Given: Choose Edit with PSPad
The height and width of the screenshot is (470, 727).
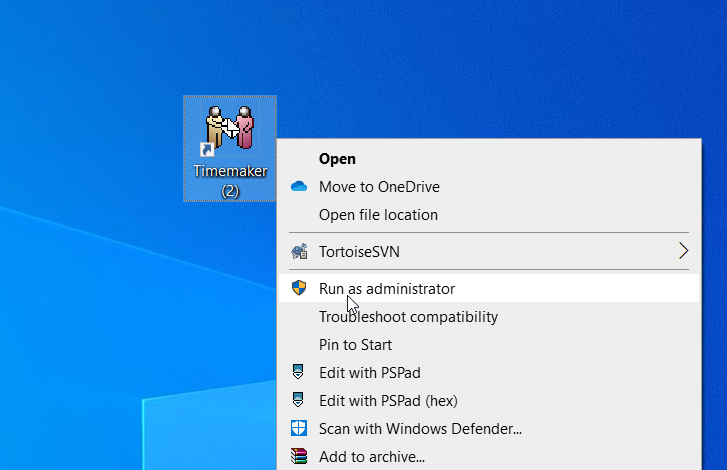Looking at the screenshot, I should click(489, 372).
